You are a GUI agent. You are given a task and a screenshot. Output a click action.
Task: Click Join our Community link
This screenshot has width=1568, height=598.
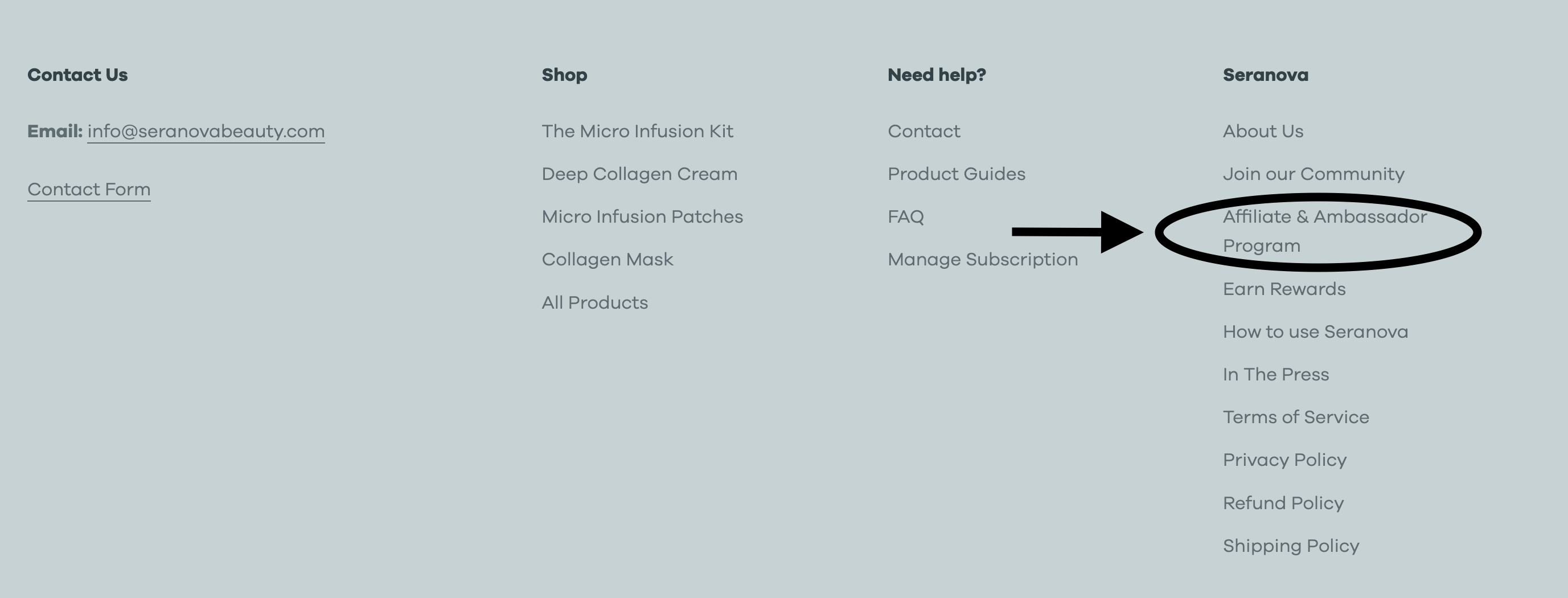[1313, 174]
